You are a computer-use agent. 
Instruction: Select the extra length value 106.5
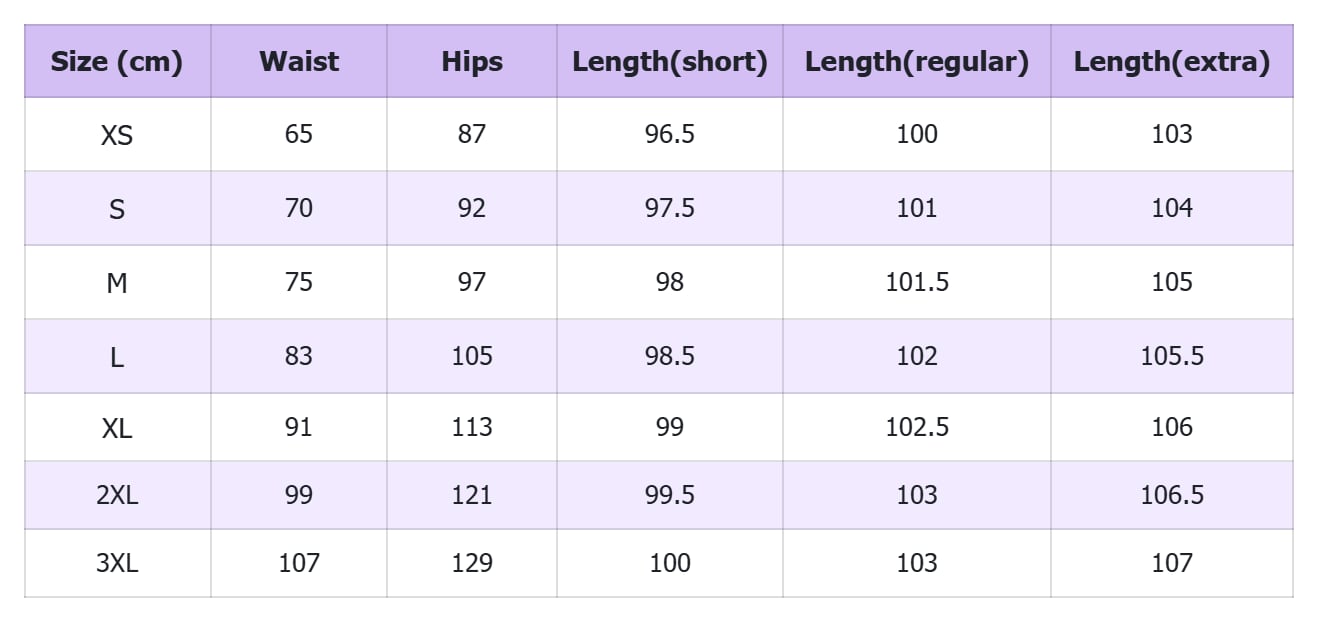(1171, 495)
